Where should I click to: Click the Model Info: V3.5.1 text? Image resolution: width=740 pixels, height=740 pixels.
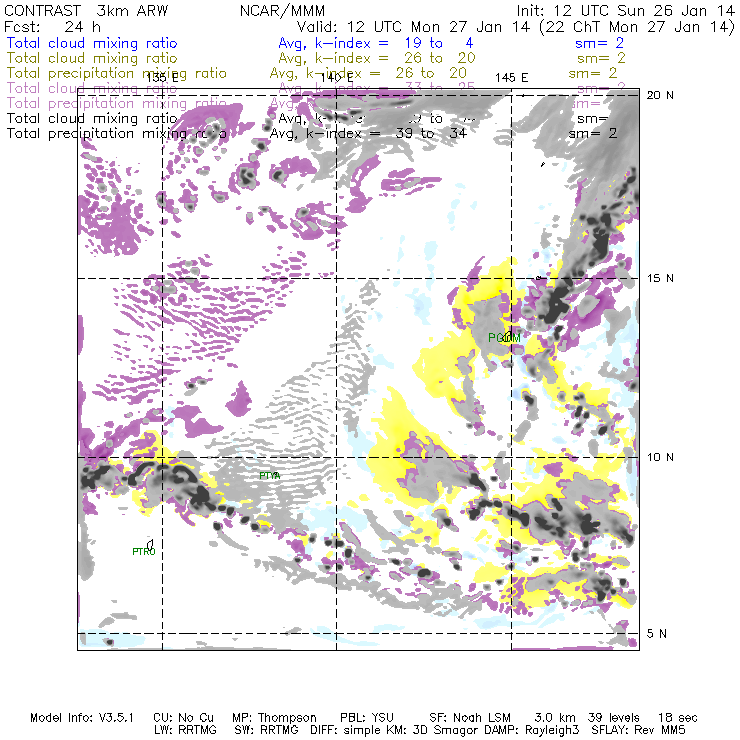point(82,718)
